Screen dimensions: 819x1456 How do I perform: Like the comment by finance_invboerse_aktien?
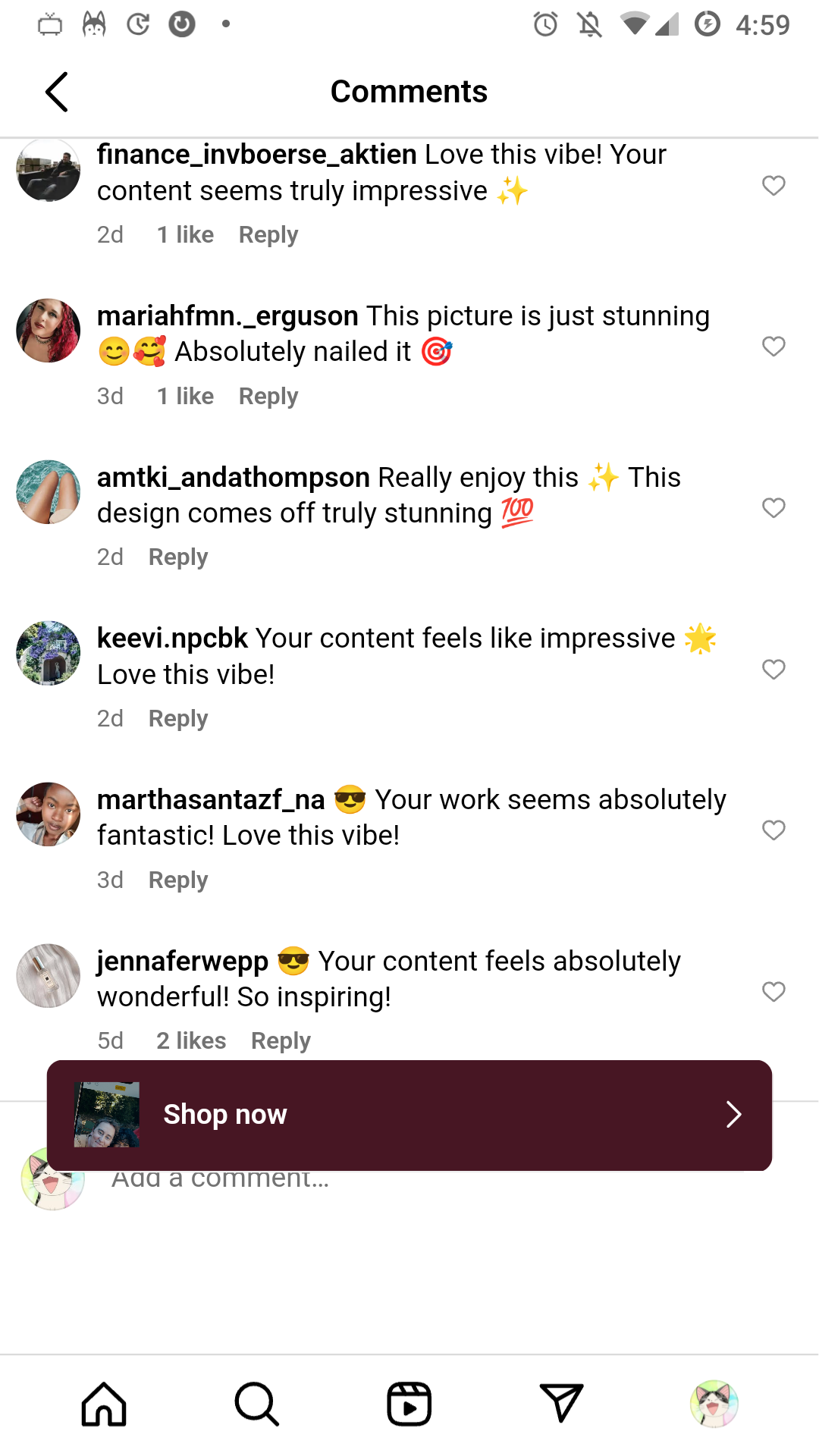click(x=773, y=186)
